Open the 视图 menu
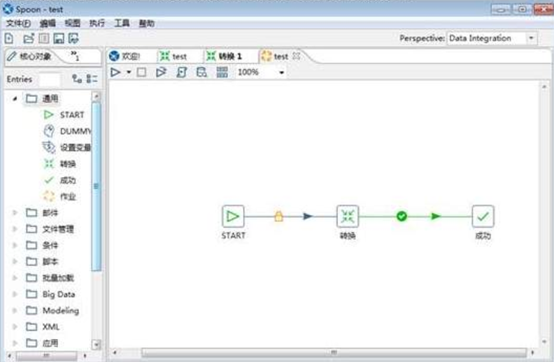The width and height of the screenshot is (554, 362). point(72,23)
